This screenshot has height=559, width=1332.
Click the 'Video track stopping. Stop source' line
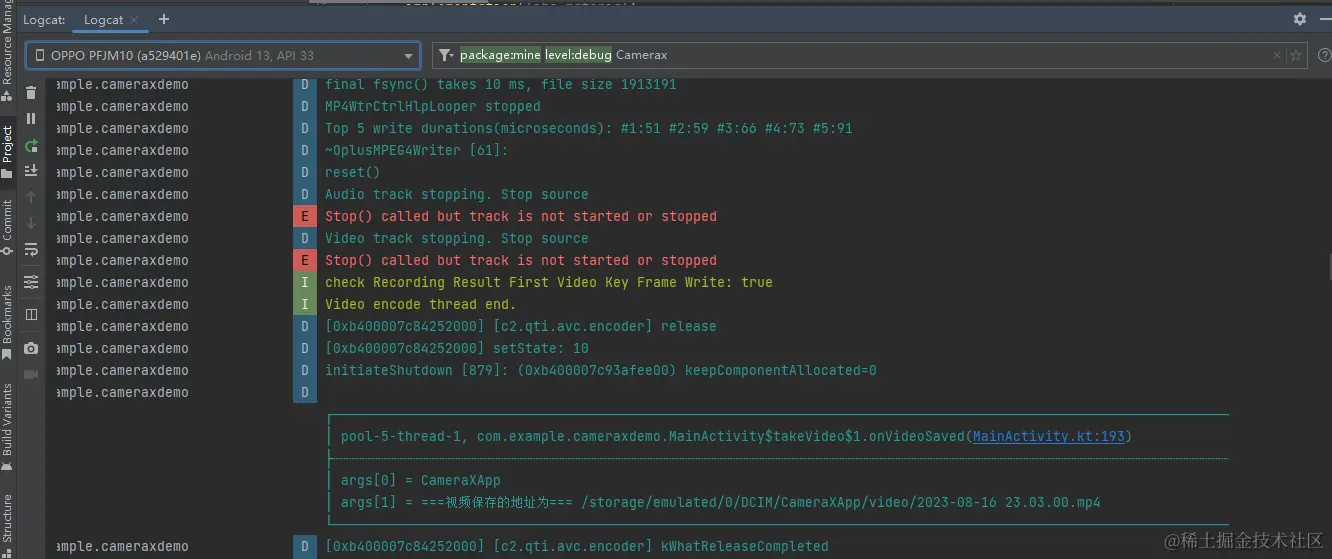(x=457, y=238)
